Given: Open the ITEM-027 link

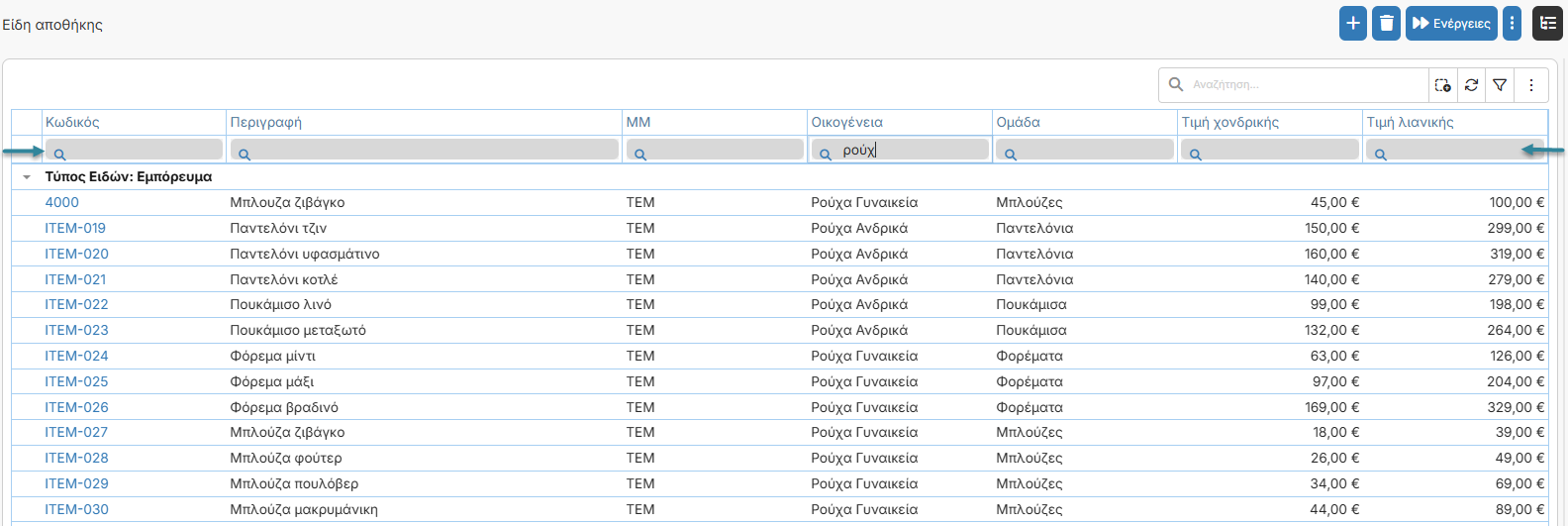Looking at the screenshot, I should point(76,432).
